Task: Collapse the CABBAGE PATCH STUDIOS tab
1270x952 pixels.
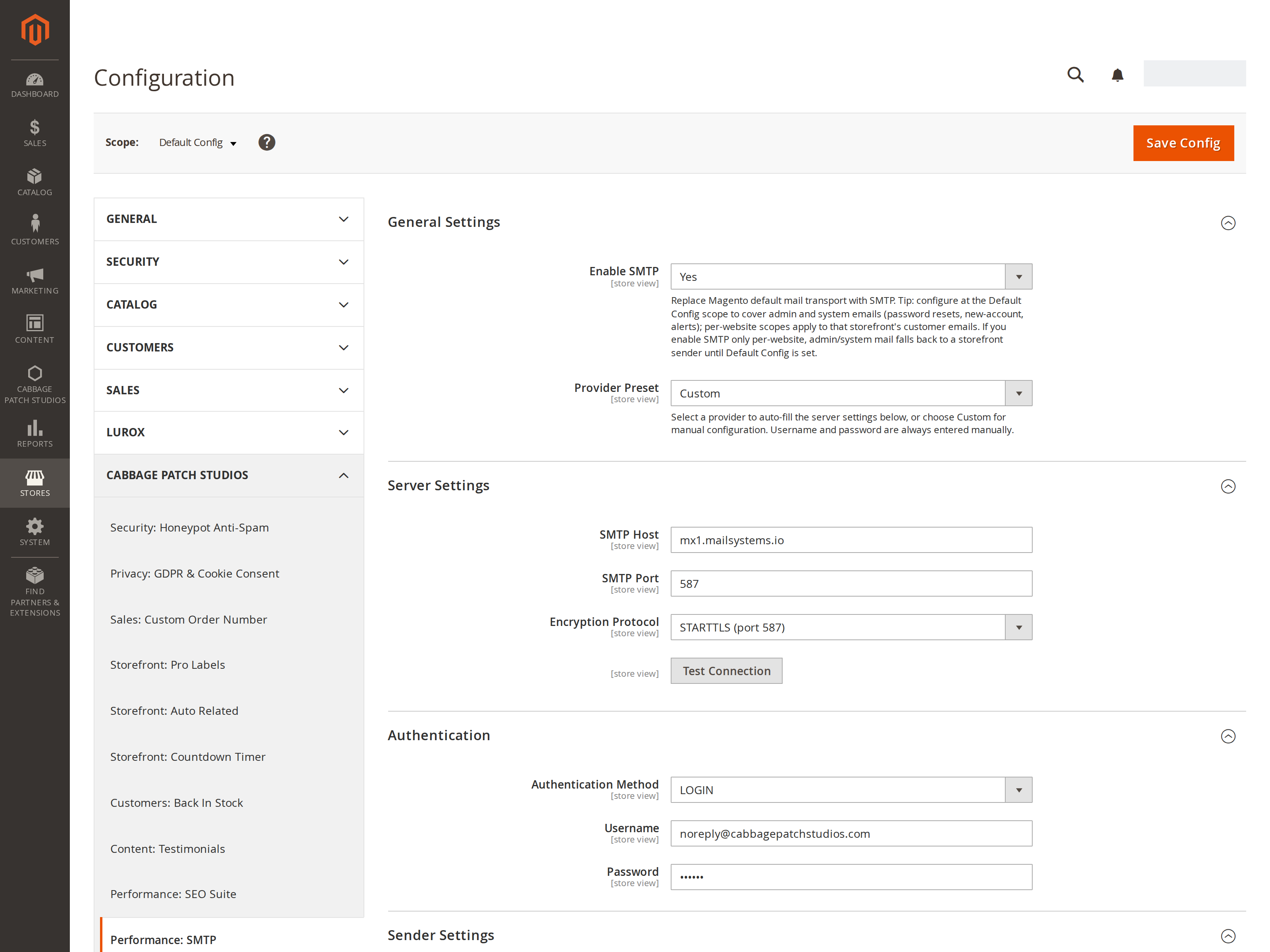Action: (229, 475)
